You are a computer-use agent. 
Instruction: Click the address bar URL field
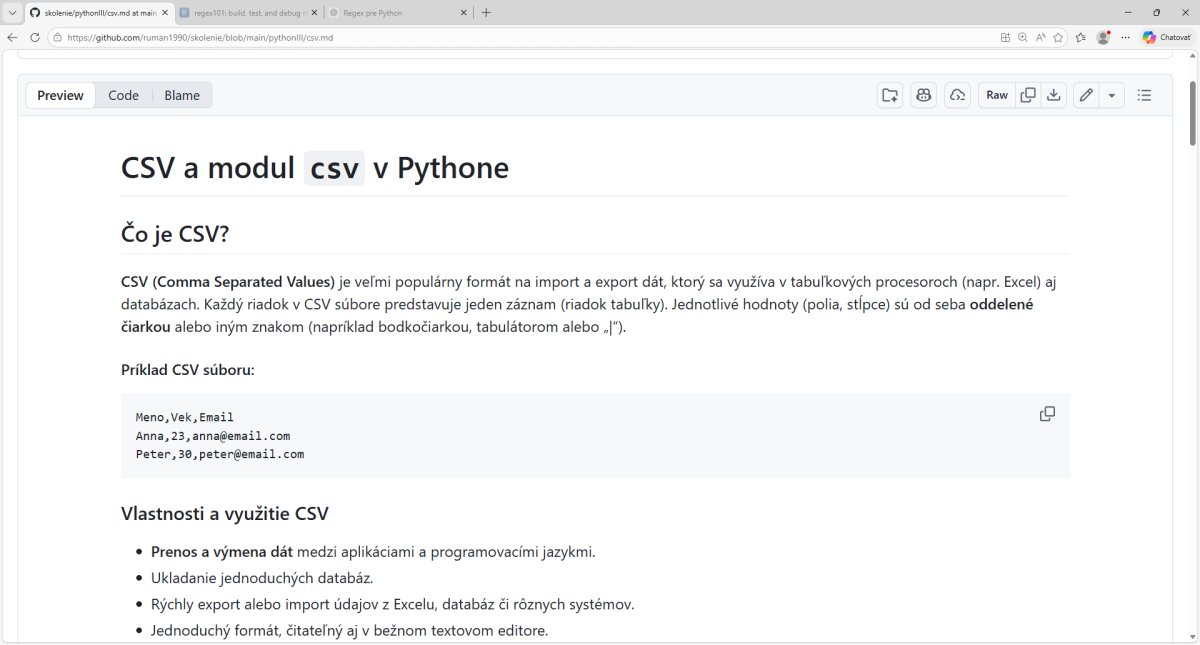520,37
